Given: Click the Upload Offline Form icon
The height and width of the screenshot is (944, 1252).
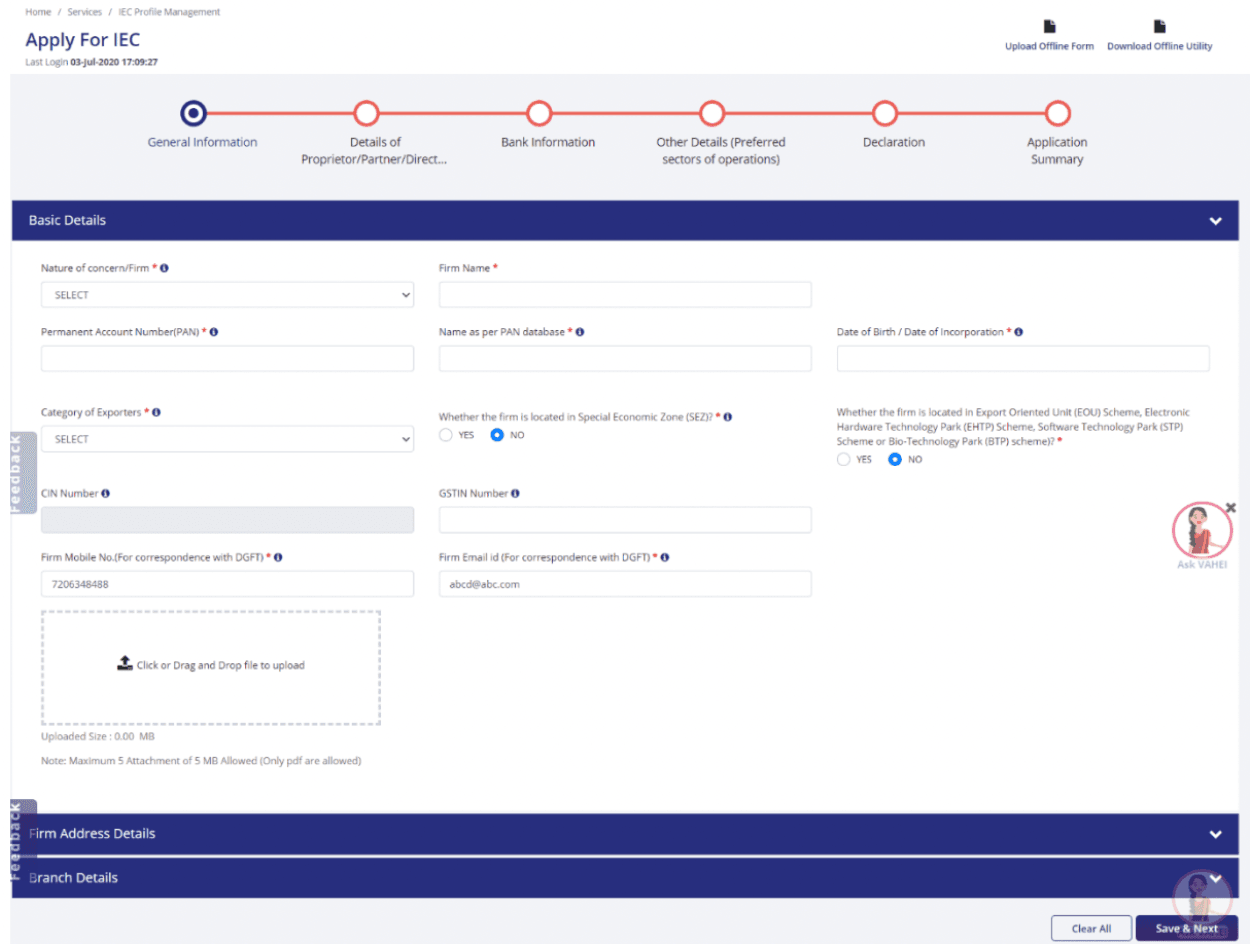Looking at the screenshot, I should (1049, 27).
